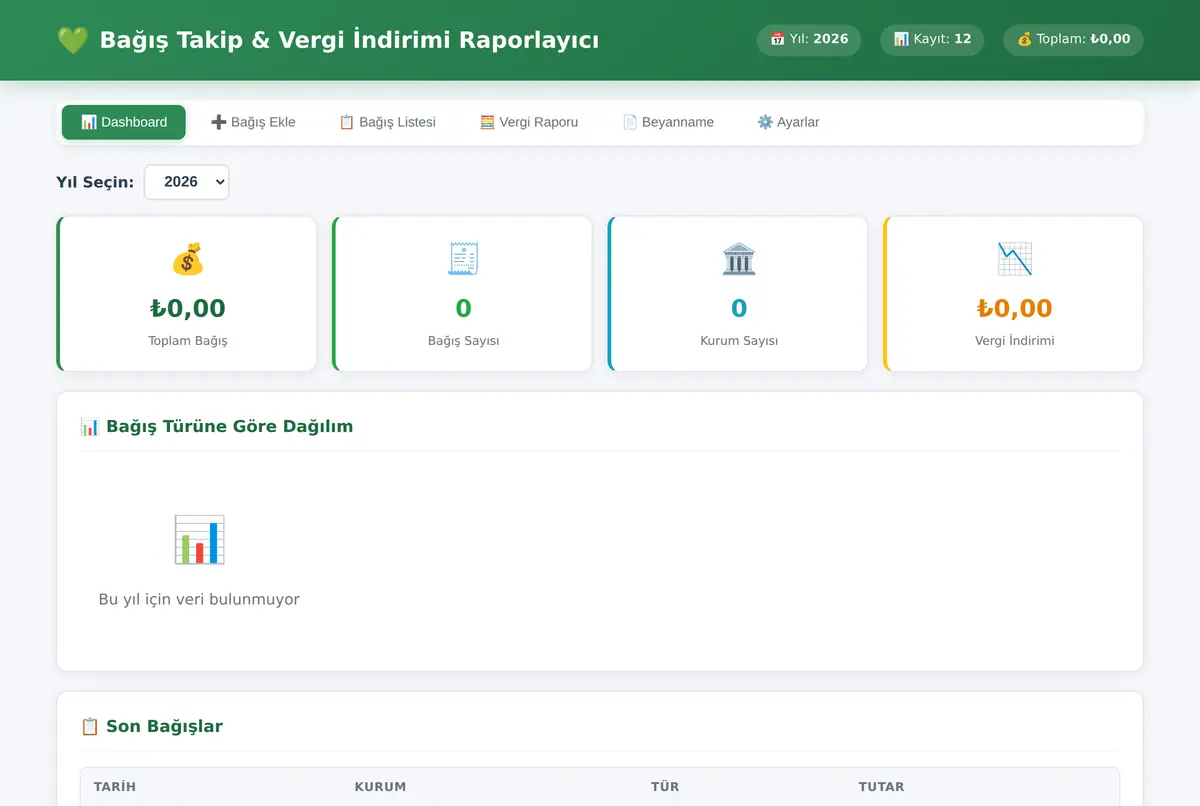The image size is (1200, 806).
Task: Switch to the Dashboard tab
Action: (124, 122)
